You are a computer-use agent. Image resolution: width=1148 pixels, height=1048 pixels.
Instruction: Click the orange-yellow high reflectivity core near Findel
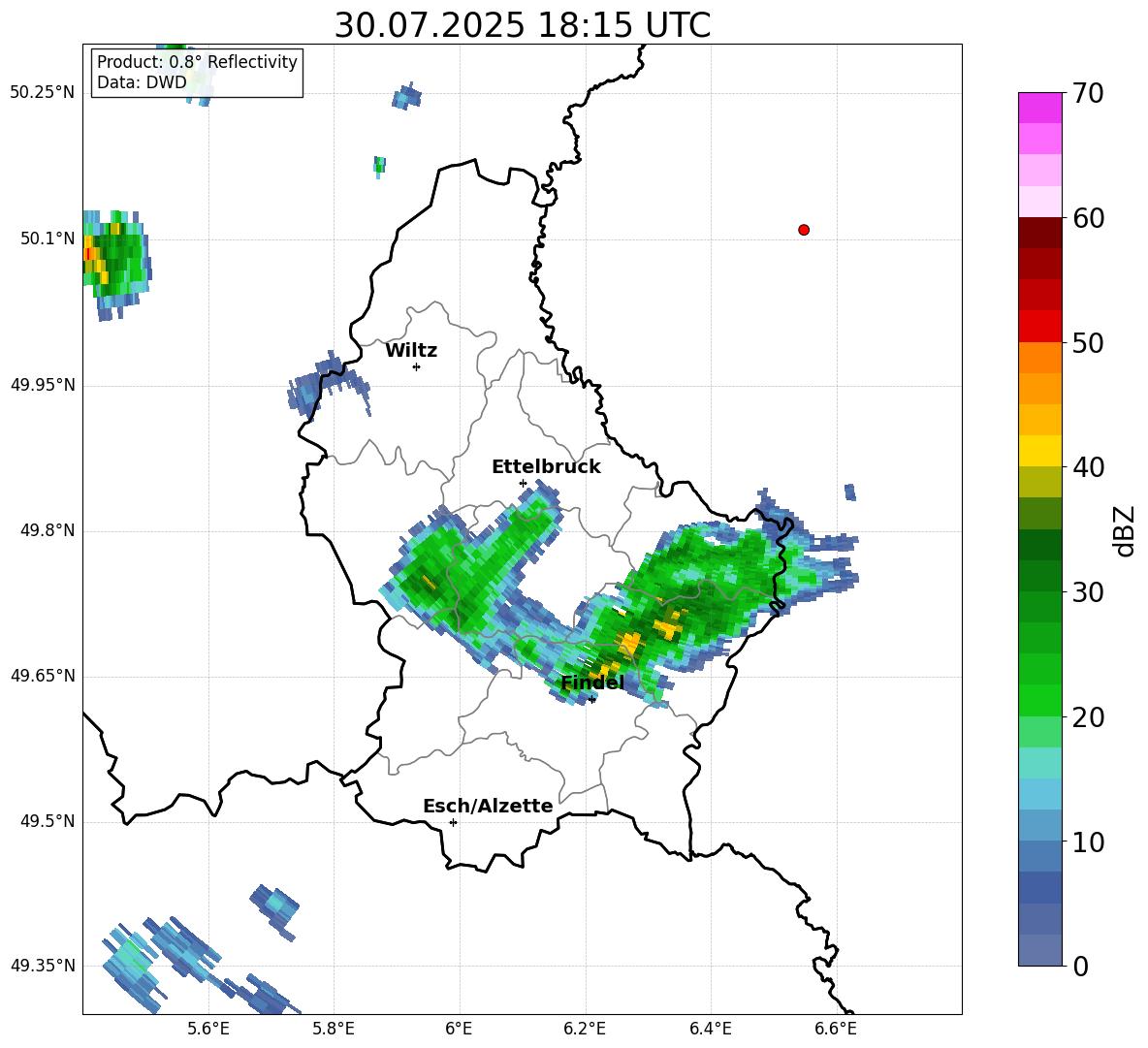coord(628,644)
